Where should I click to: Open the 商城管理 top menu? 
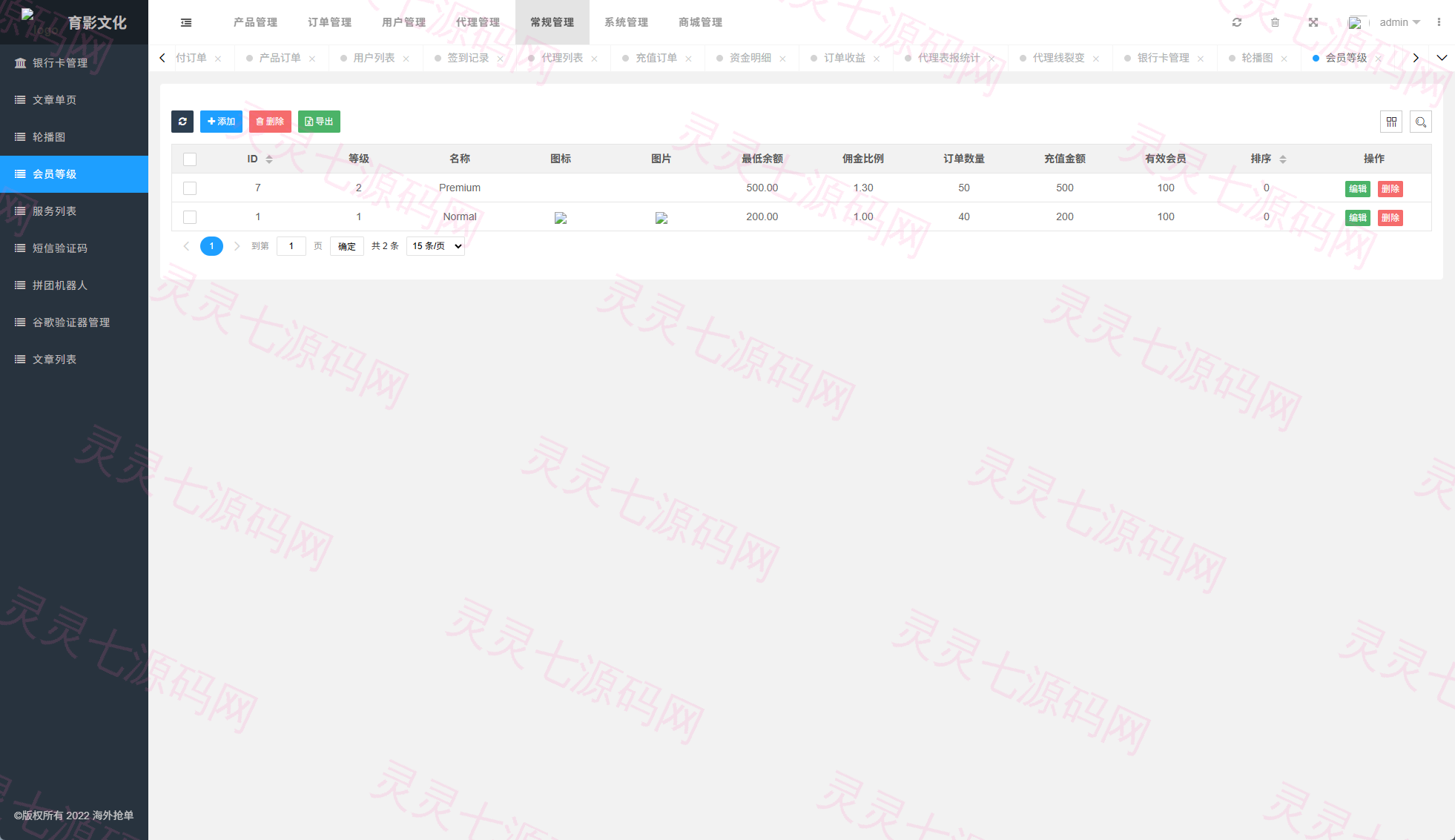[x=701, y=22]
